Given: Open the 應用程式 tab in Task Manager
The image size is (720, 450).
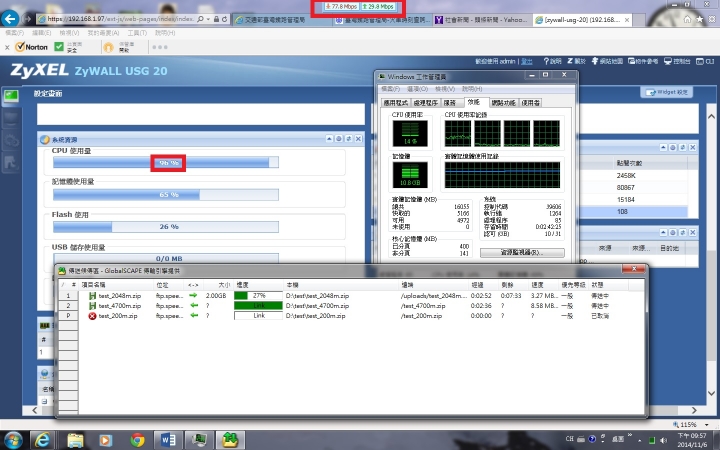Looking at the screenshot, I should tap(396, 103).
